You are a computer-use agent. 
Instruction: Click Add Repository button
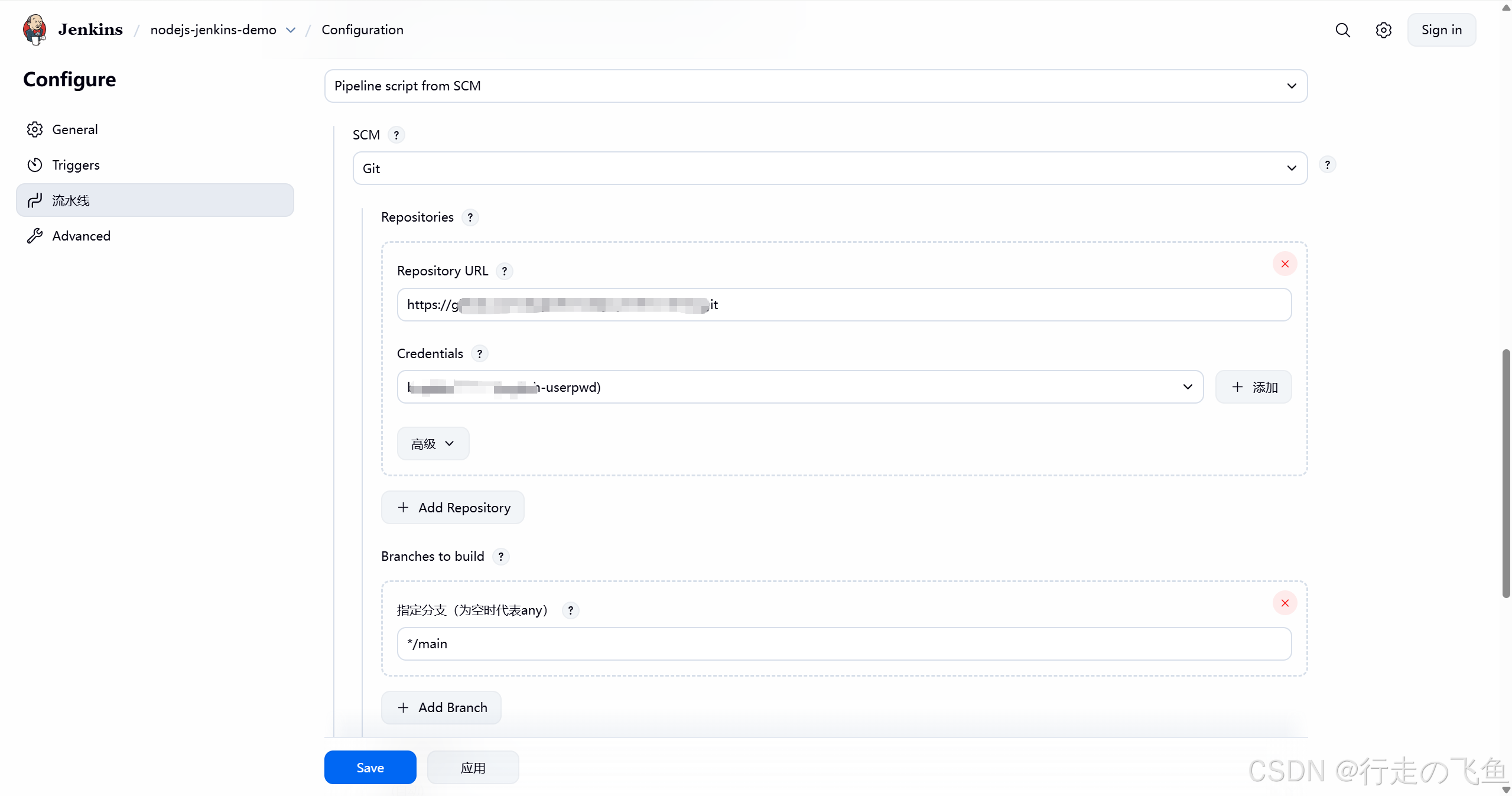click(x=453, y=508)
